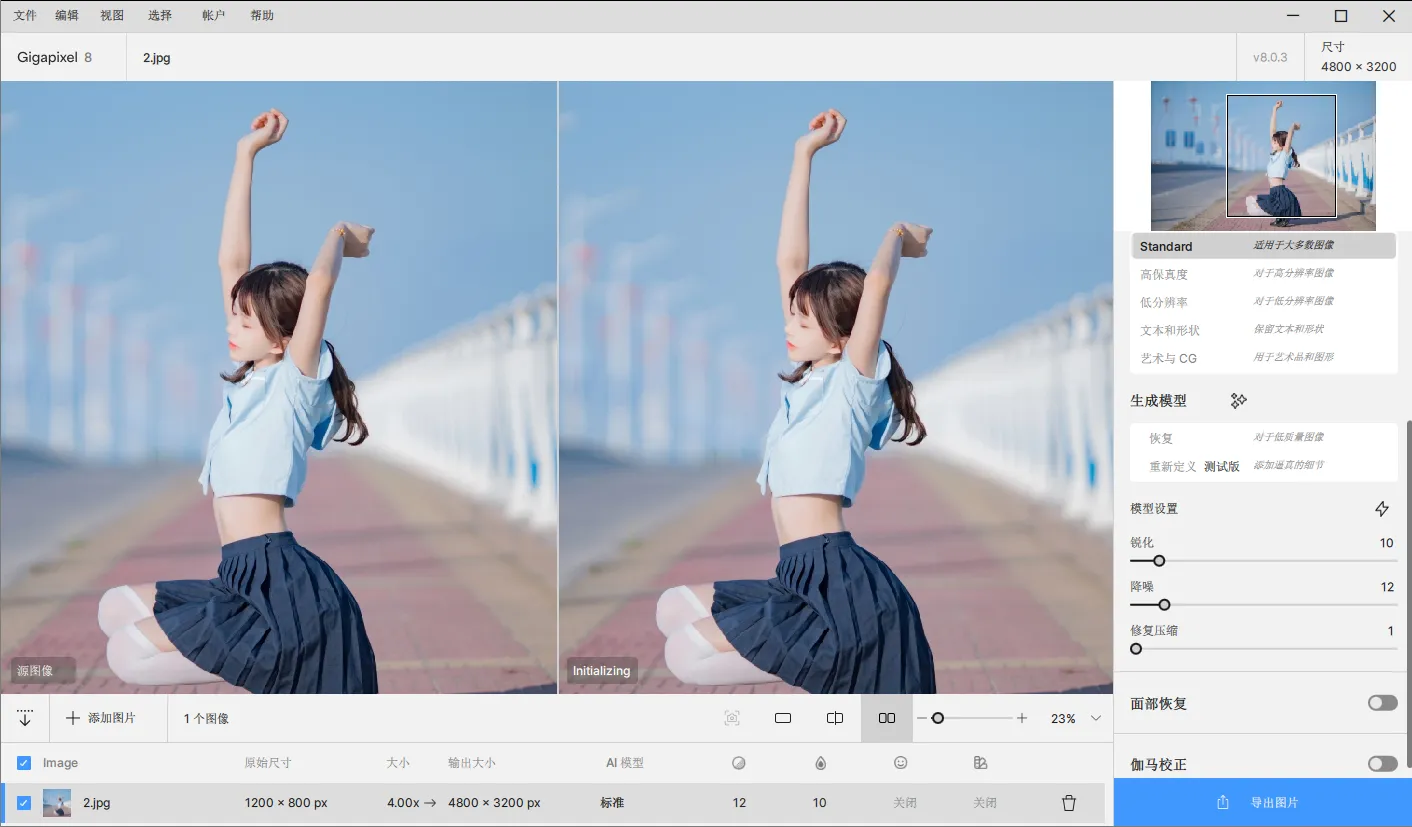
Task: Delete 2.jpg using the trash icon
Action: point(1068,803)
